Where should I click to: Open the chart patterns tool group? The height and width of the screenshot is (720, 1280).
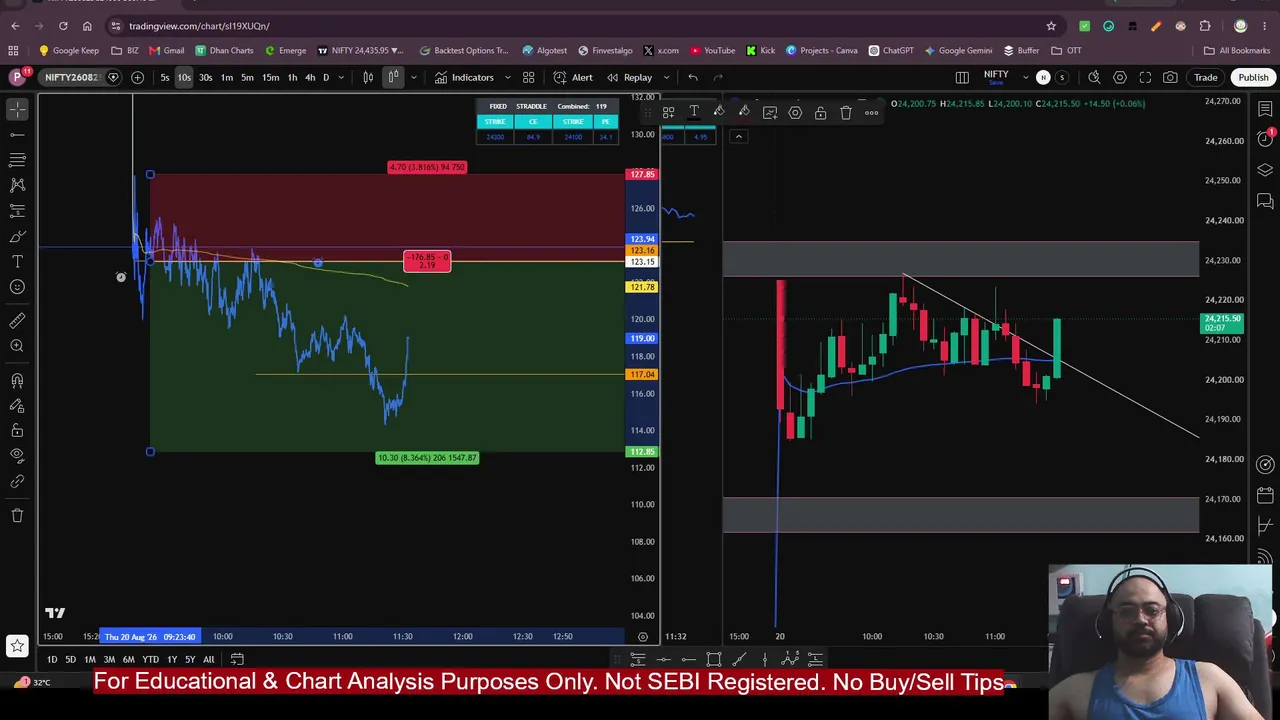(17, 185)
